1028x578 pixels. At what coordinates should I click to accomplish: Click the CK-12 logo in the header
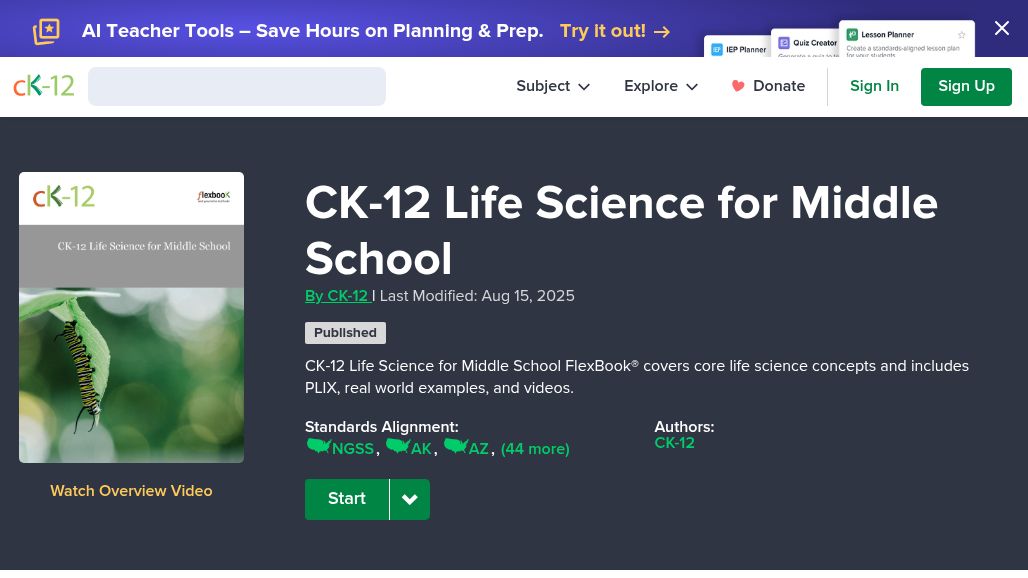pyautogui.click(x=44, y=86)
